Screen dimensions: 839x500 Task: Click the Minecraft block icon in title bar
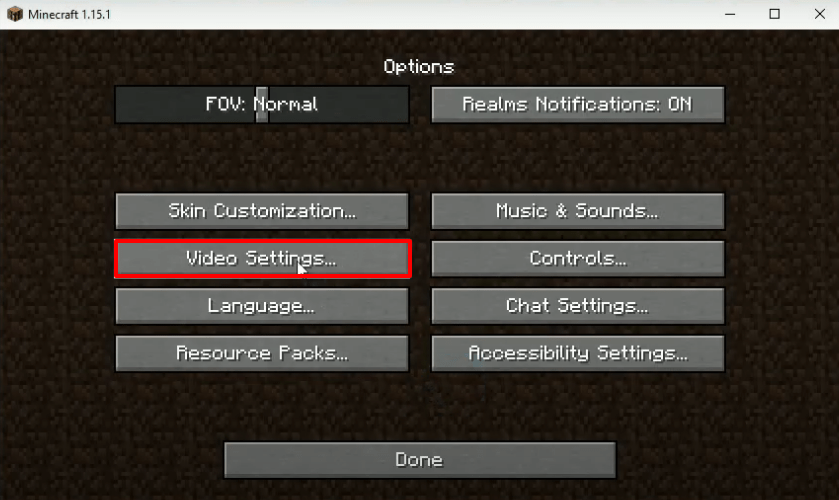[x=15, y=14]
